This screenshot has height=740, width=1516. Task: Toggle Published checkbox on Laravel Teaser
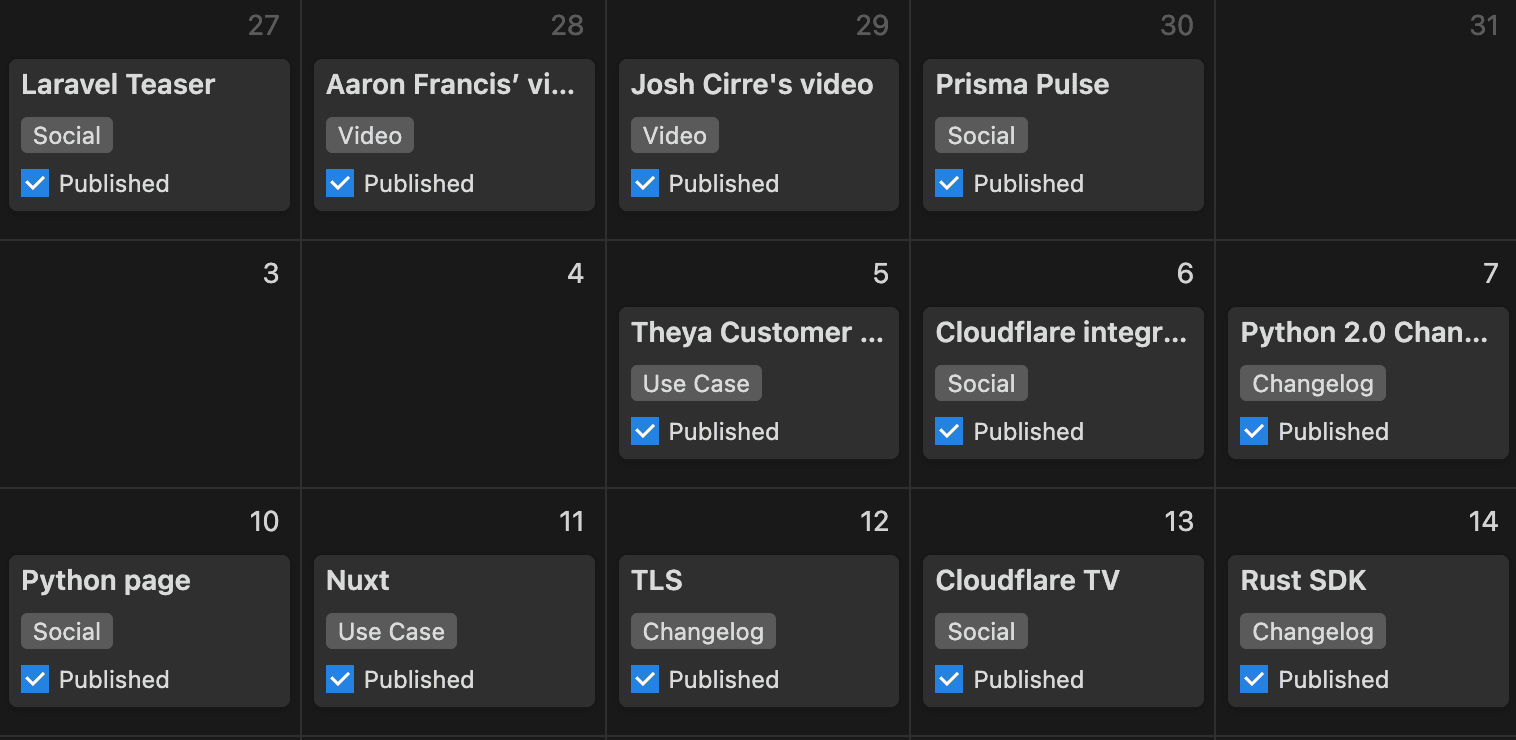[35, 183]
